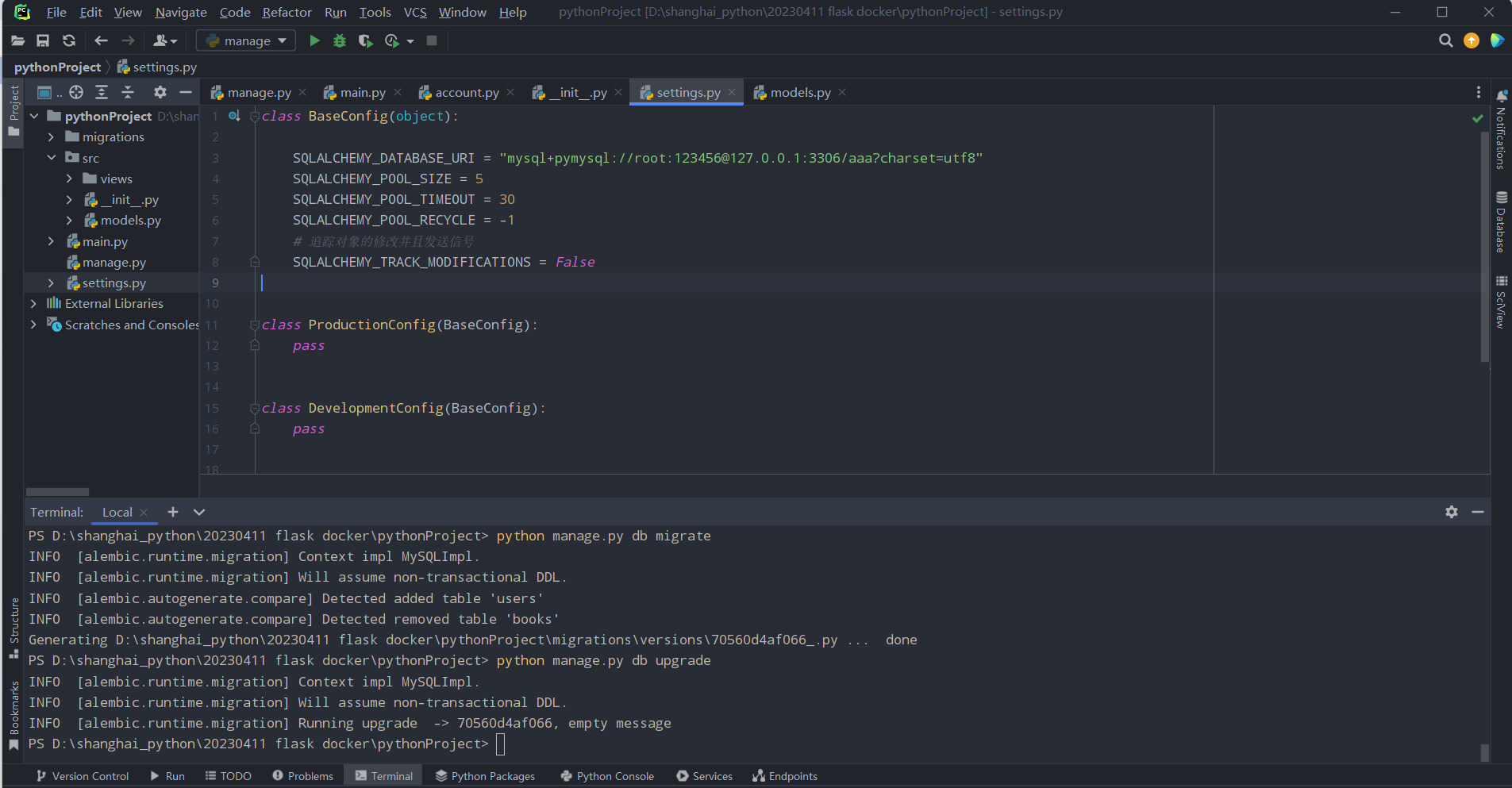Open terminal session options chevron

pyautogui.click(x=199, y=512)
